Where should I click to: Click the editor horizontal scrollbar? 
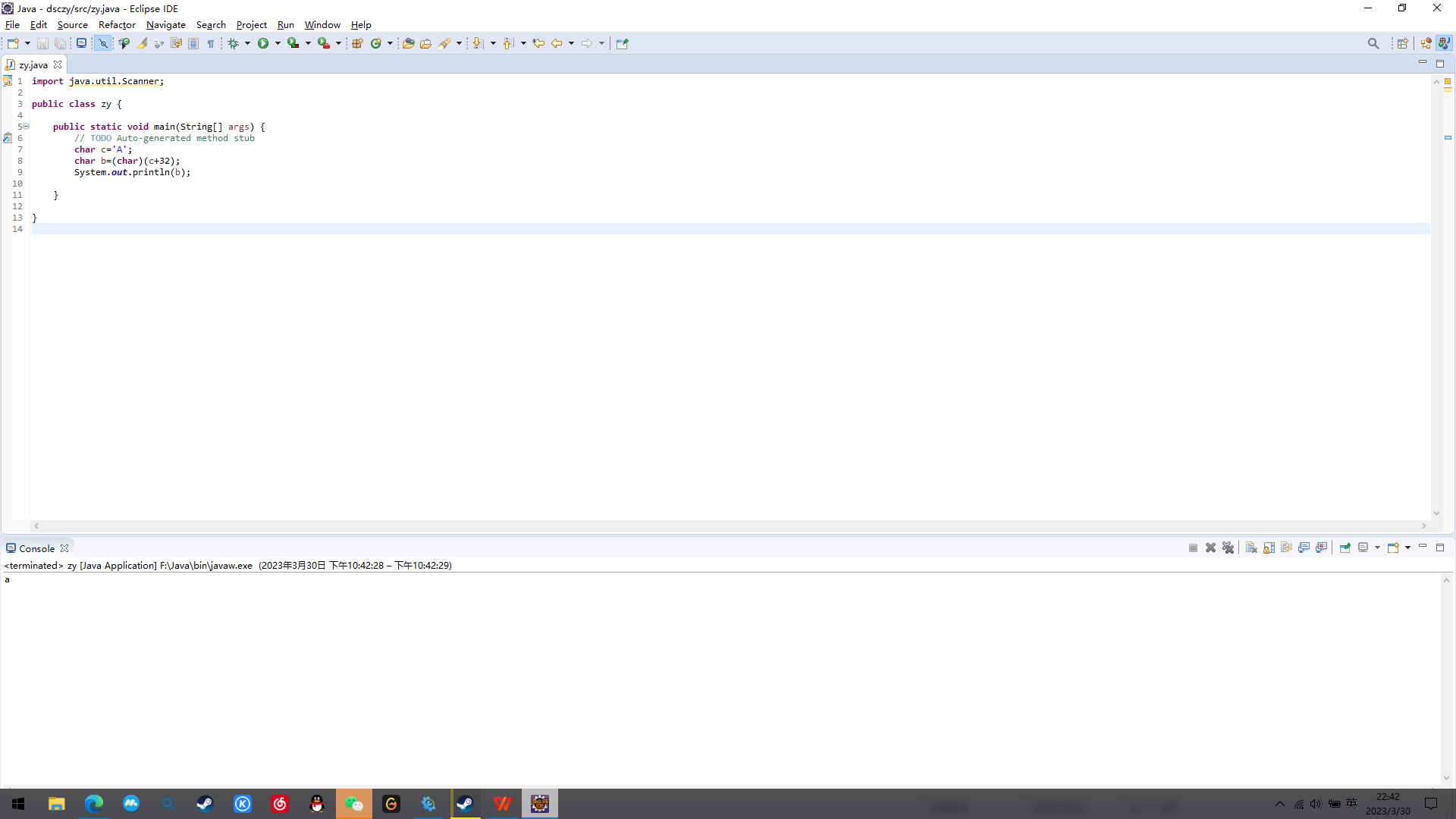728,526
